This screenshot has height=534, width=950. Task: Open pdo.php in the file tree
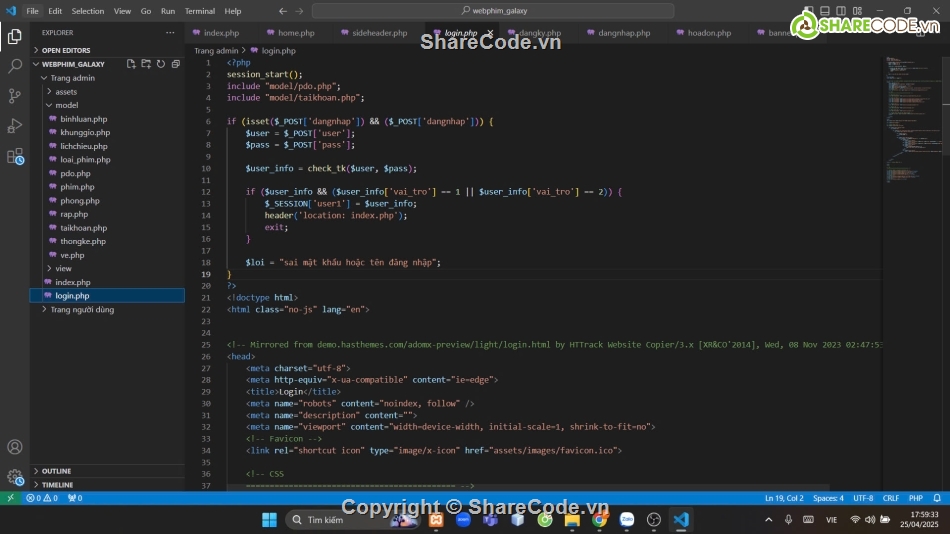tap(75, 173)
